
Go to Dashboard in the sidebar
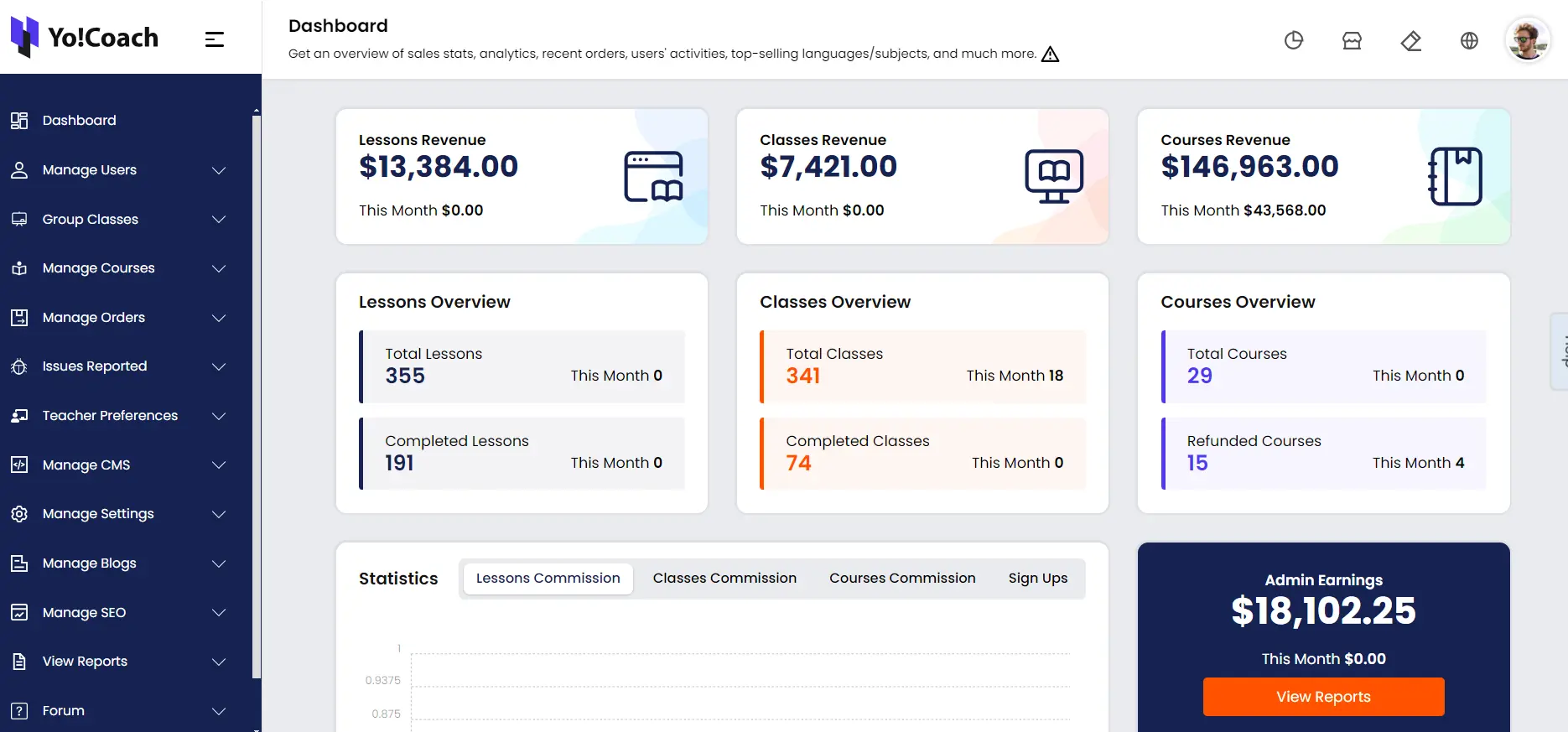[79, 121]
